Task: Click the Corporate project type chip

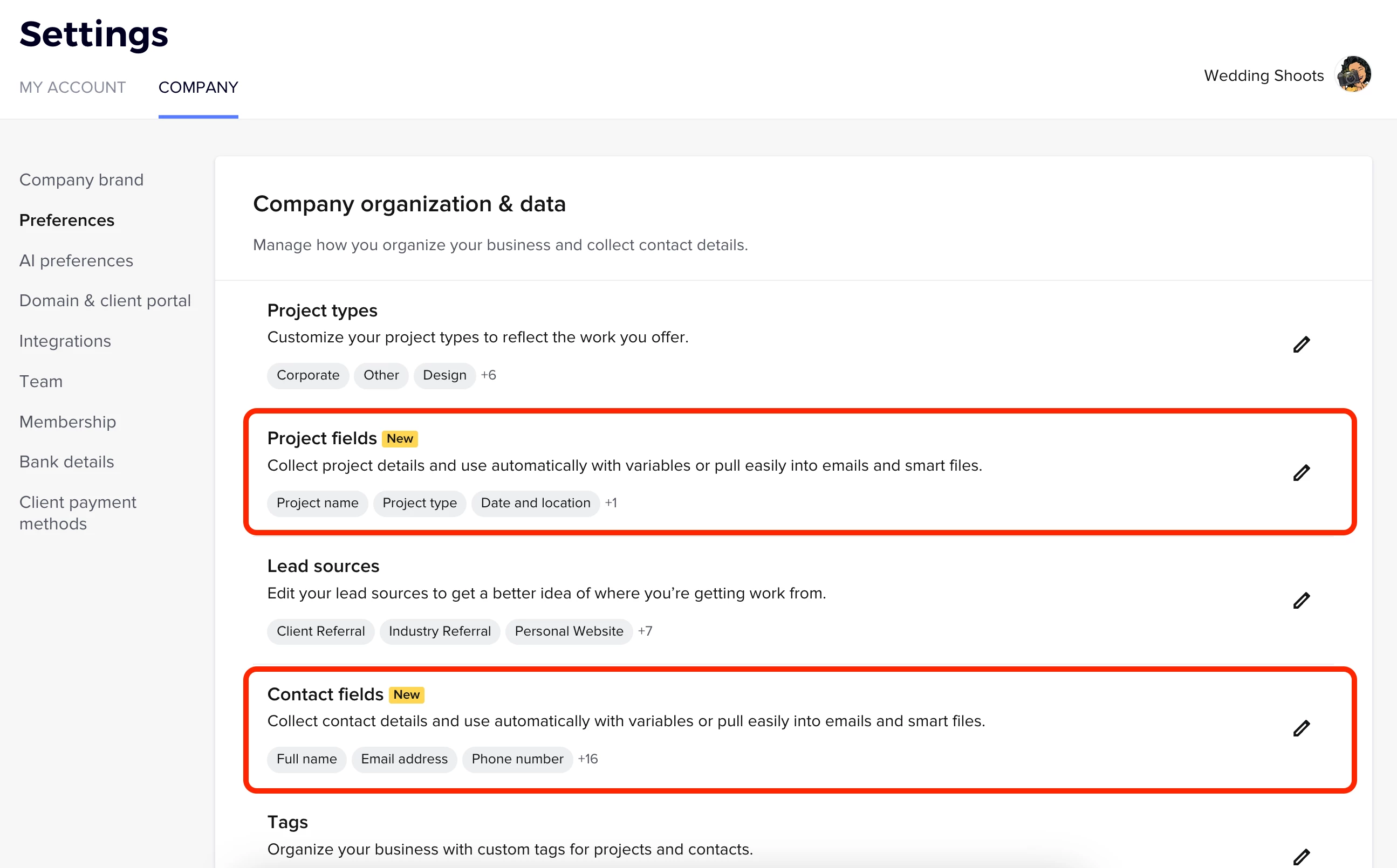Action: (308, 375)
